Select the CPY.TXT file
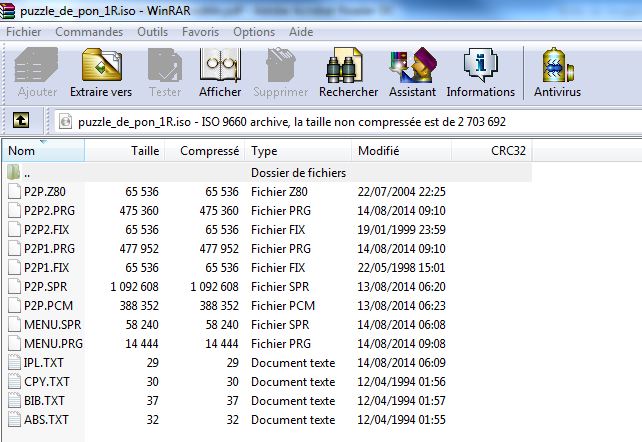This screenshot has height=442, width=642. pyautogui.click(x=46, y=381)
